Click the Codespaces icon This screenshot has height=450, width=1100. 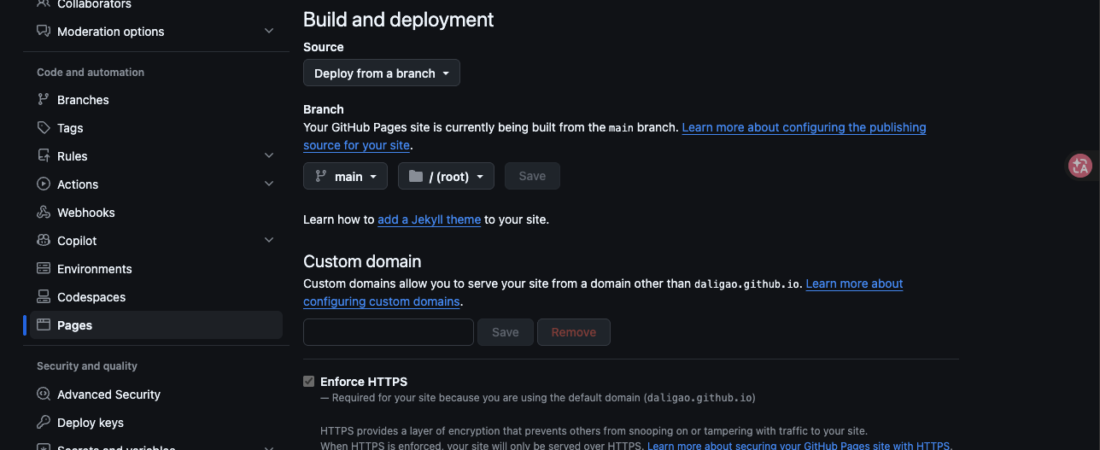pos(43,296)
